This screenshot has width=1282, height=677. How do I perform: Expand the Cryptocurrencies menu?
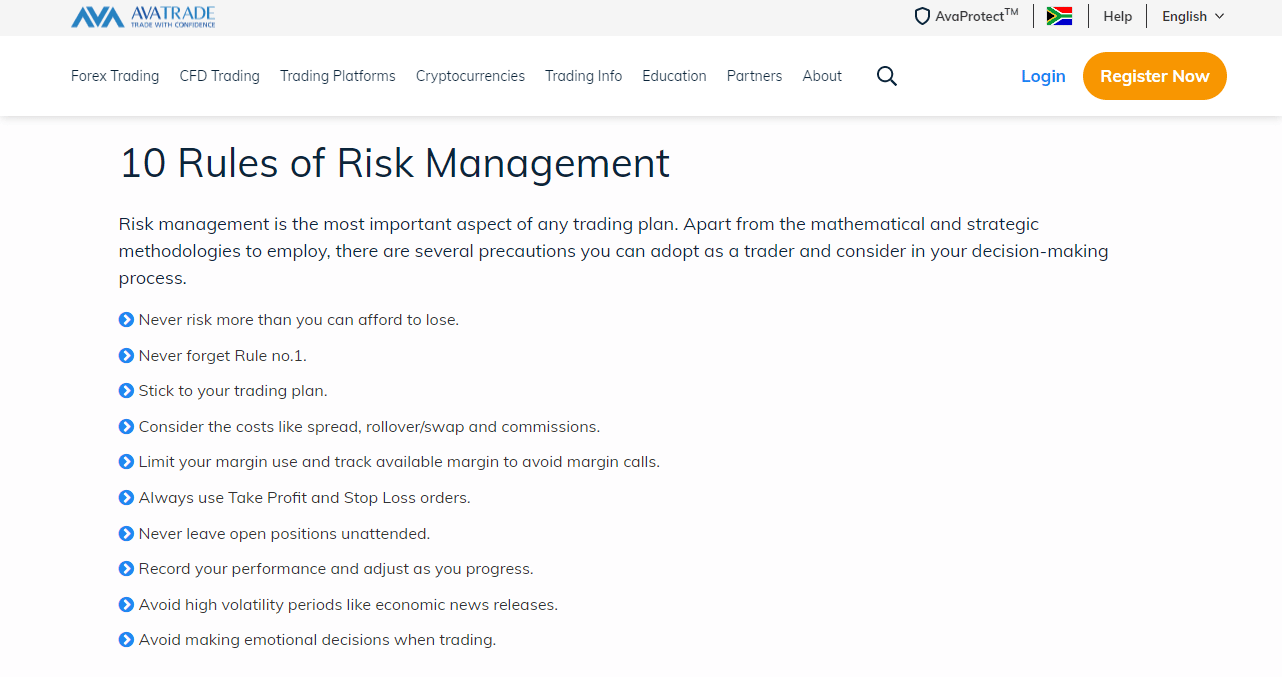(x=470, y=76)
